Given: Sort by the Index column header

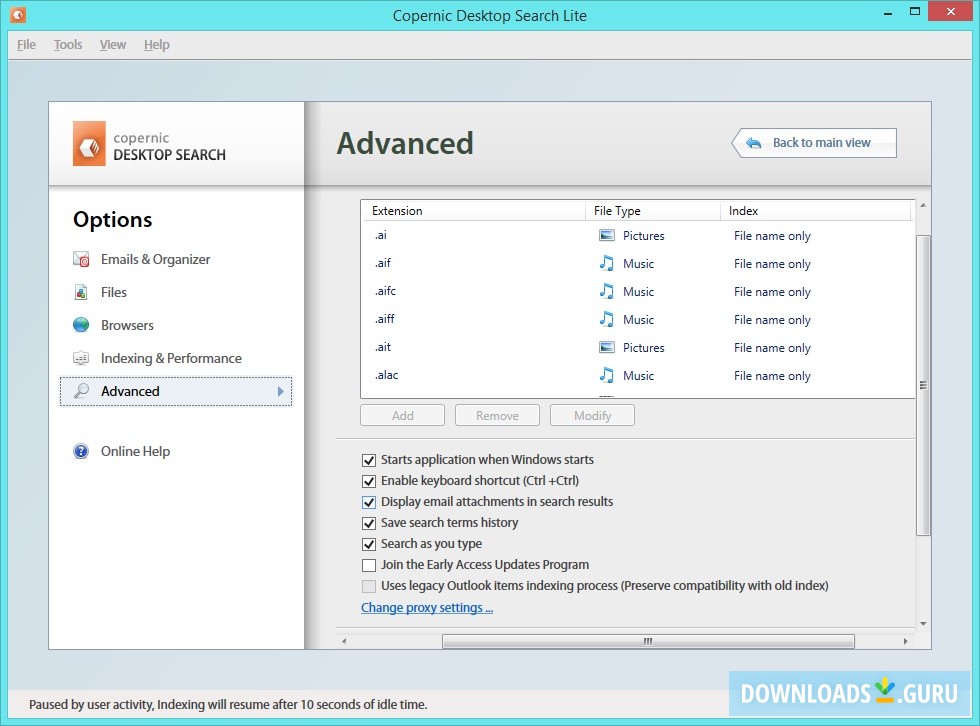Looking at the screenshot, I should [x=816, y=211].
